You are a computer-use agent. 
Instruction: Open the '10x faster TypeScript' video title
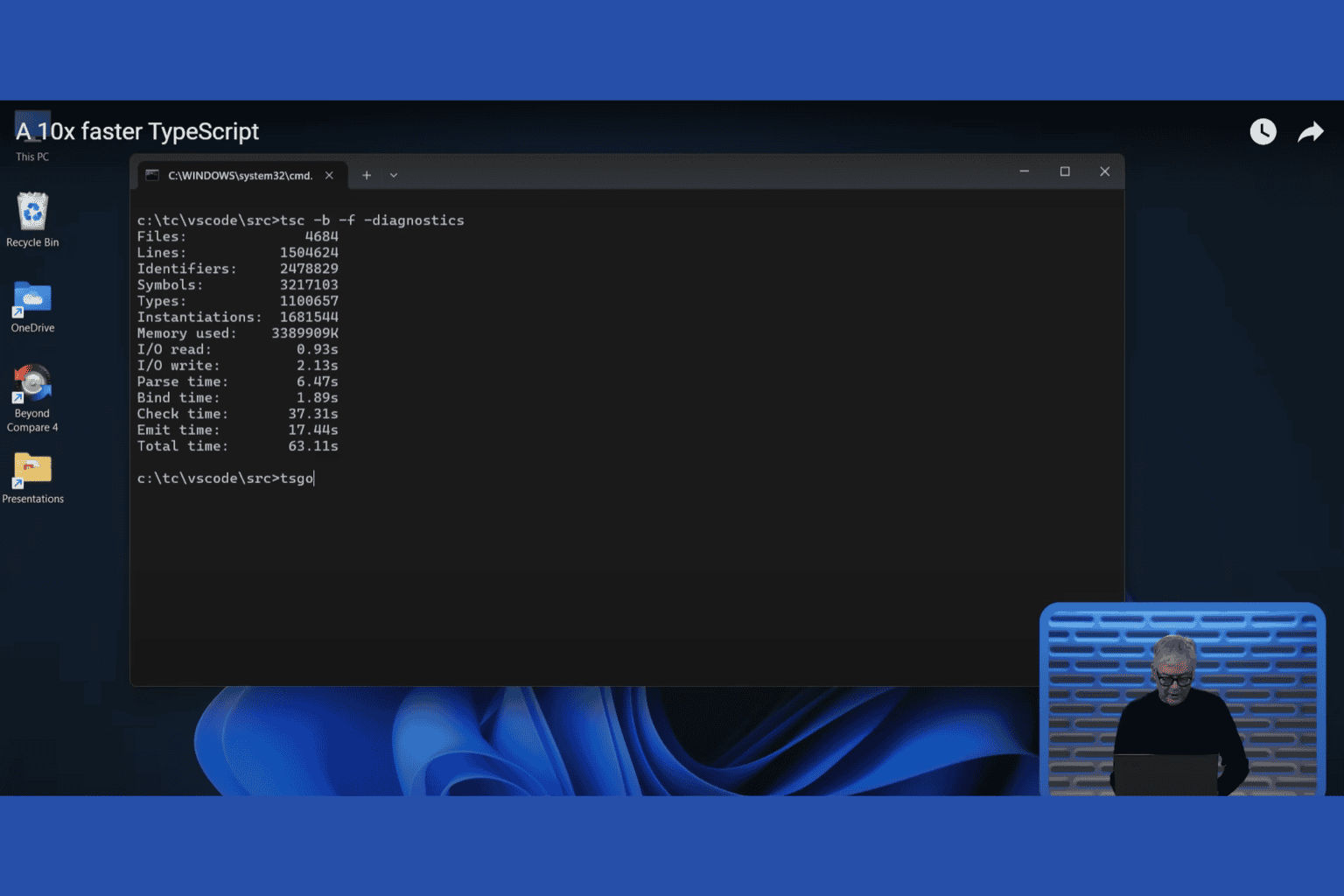click(x=147, y=131)
